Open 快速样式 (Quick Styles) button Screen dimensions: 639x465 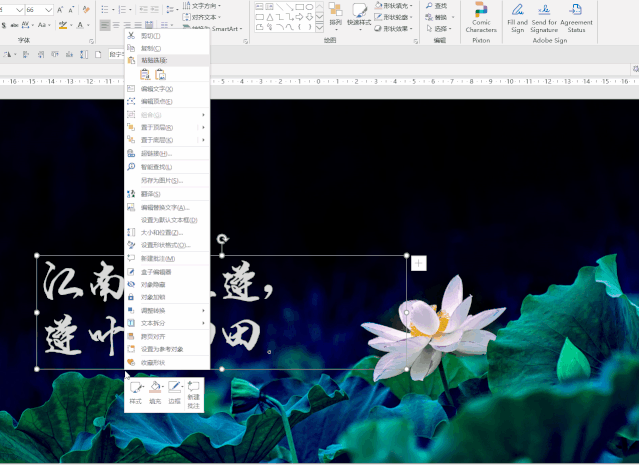tap(359, 15)
